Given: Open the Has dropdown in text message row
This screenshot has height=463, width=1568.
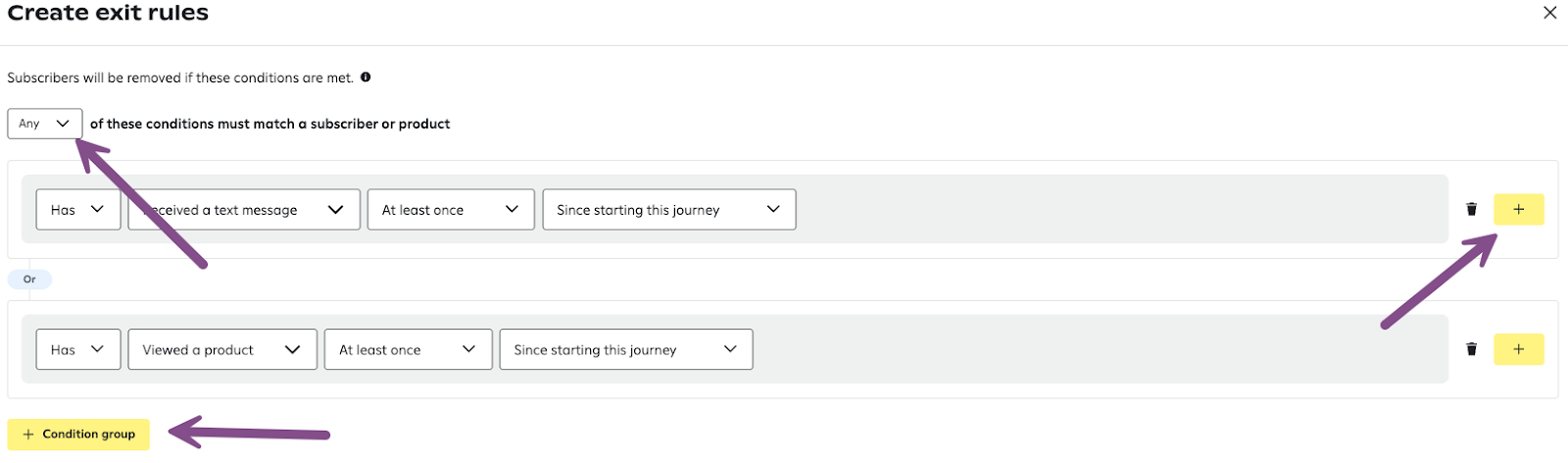Looking at the screenshot, I should [78, 210].
